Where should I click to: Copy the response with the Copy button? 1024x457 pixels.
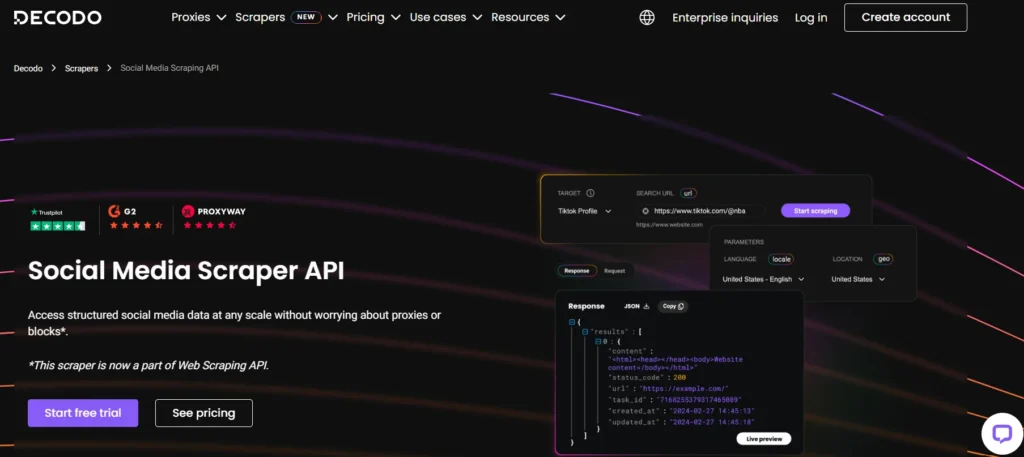673,306
